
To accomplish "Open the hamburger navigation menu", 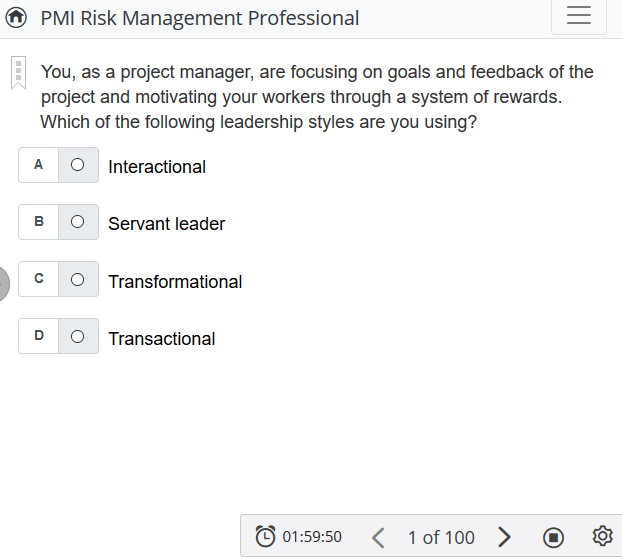I will click(578, 17).
